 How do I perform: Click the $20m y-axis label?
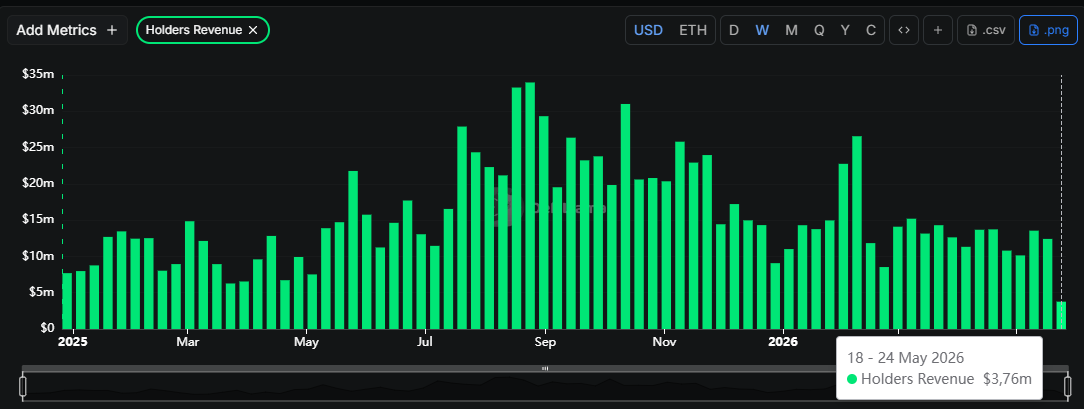tap(37, 183)
